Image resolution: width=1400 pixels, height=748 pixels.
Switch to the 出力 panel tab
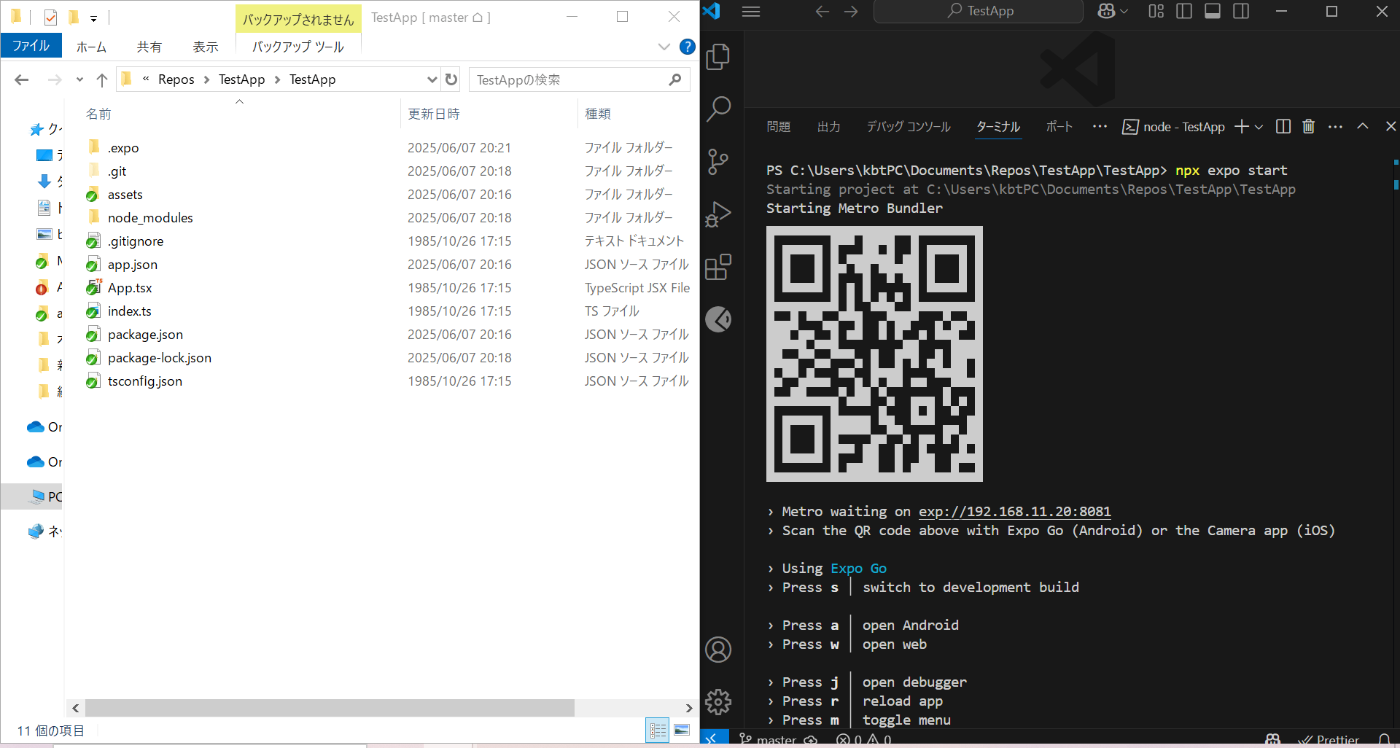[x=828, y=127]
